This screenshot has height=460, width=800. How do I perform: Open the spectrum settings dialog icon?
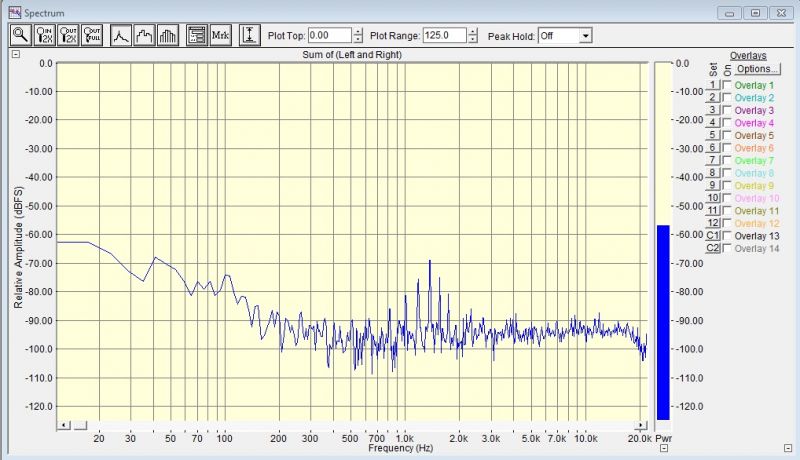point(196,35)
